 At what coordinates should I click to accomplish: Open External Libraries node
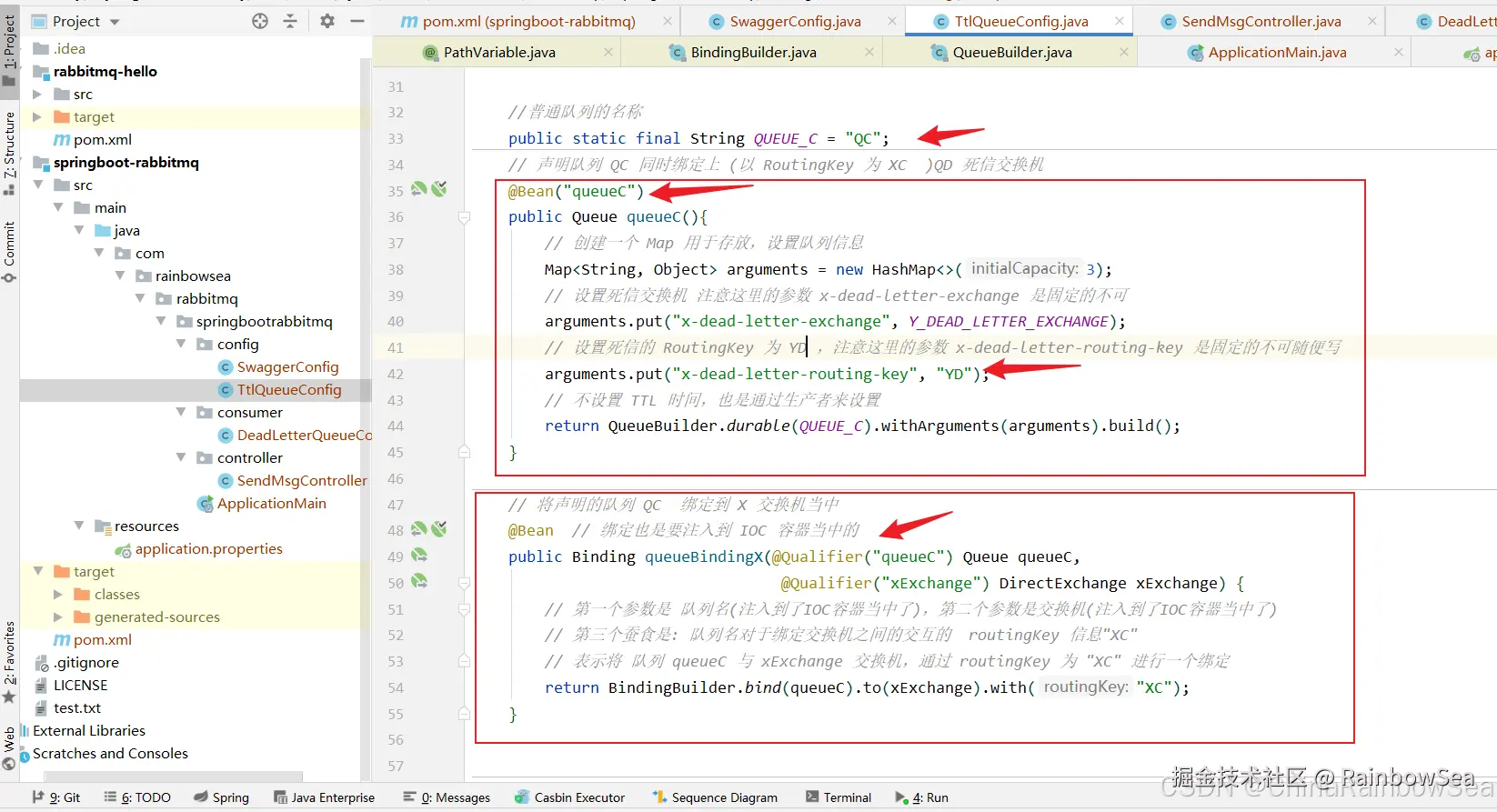click(x=88, y=730)
